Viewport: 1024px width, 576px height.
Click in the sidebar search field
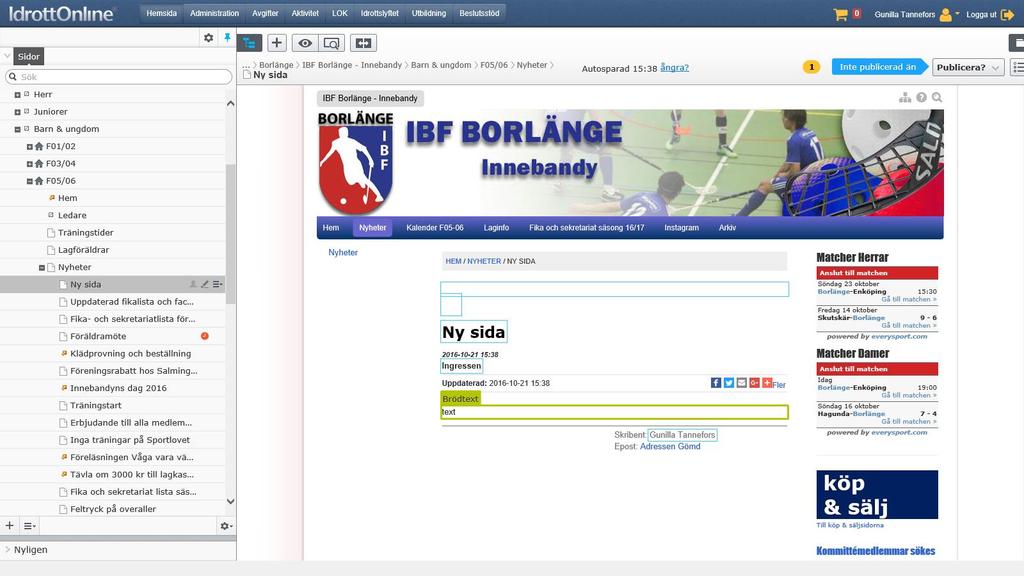click(119, 76)
